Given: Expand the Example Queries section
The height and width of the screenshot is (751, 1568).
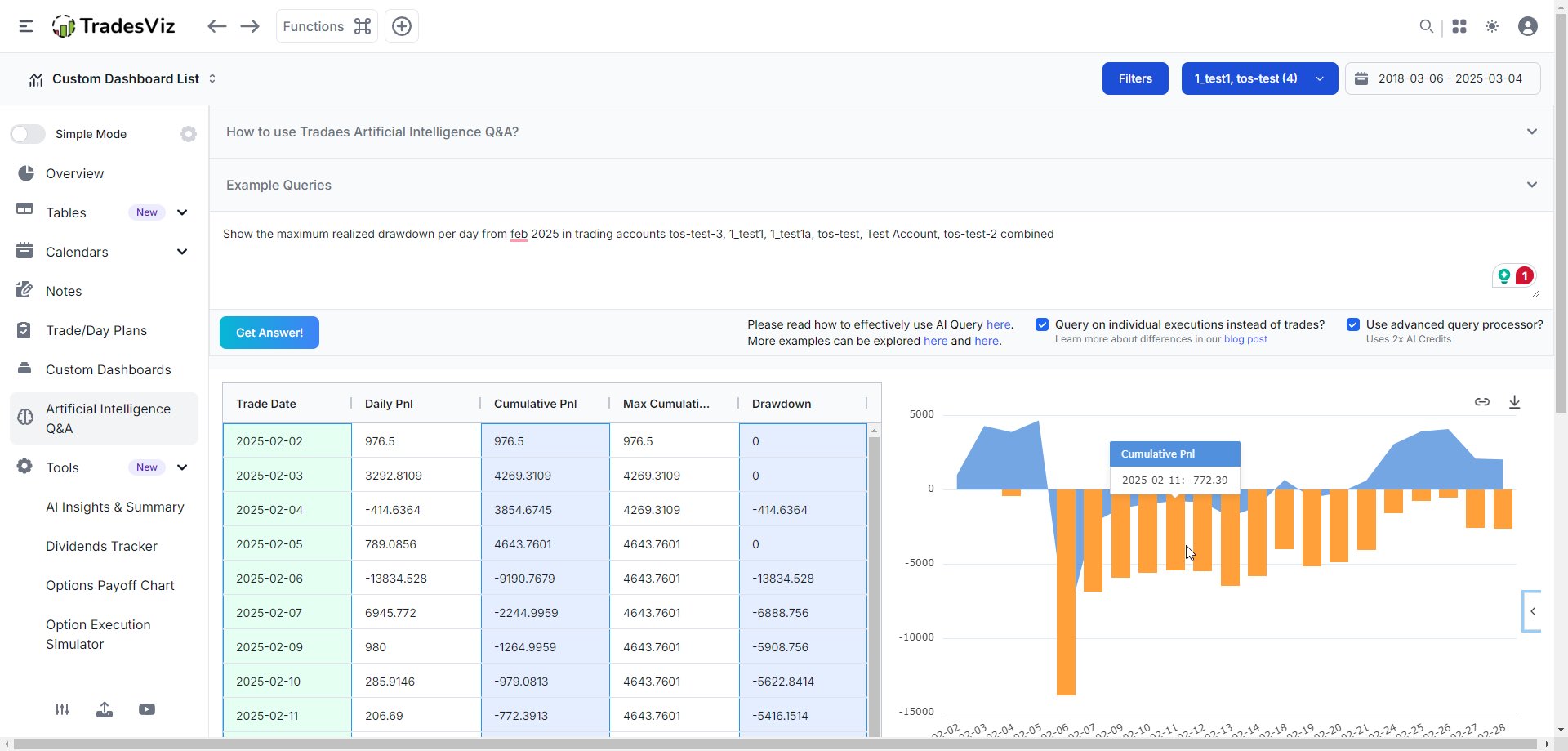Looking at the screenshot, I should click(x=882, y=185).
